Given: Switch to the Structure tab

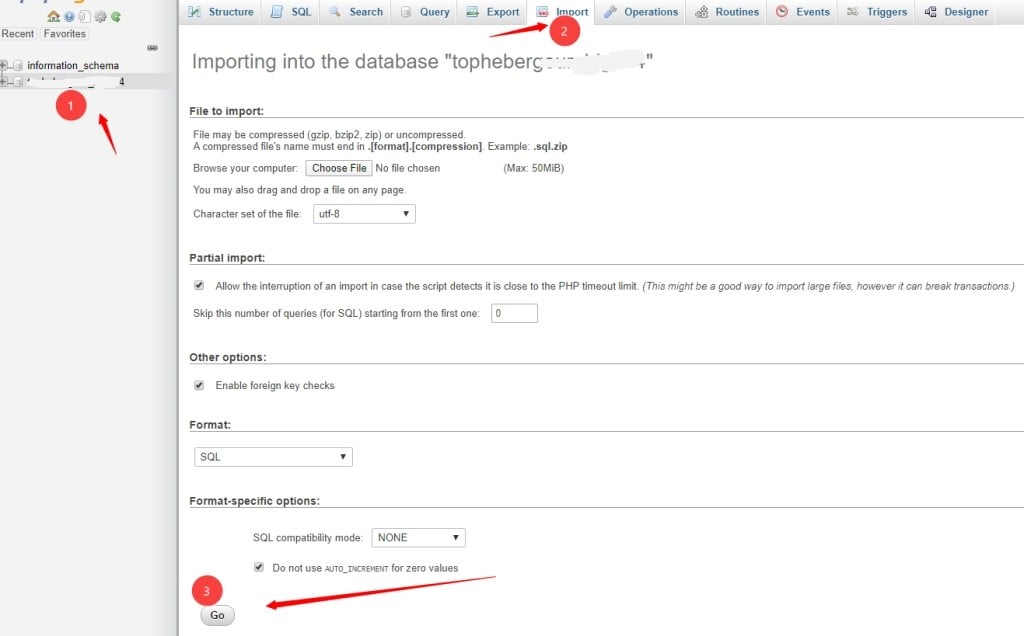Looking at the screenshot, I should pos(221,12).
